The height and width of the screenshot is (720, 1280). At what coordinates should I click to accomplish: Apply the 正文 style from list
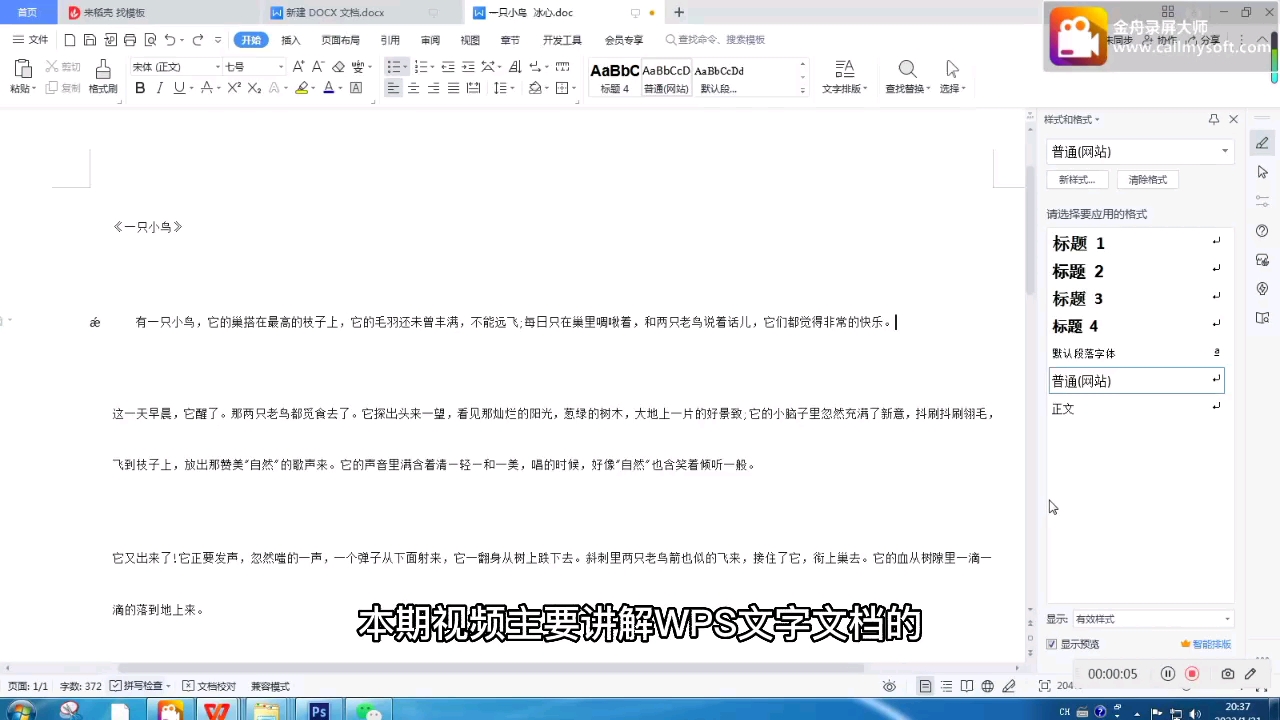(x=1136, y=408)
